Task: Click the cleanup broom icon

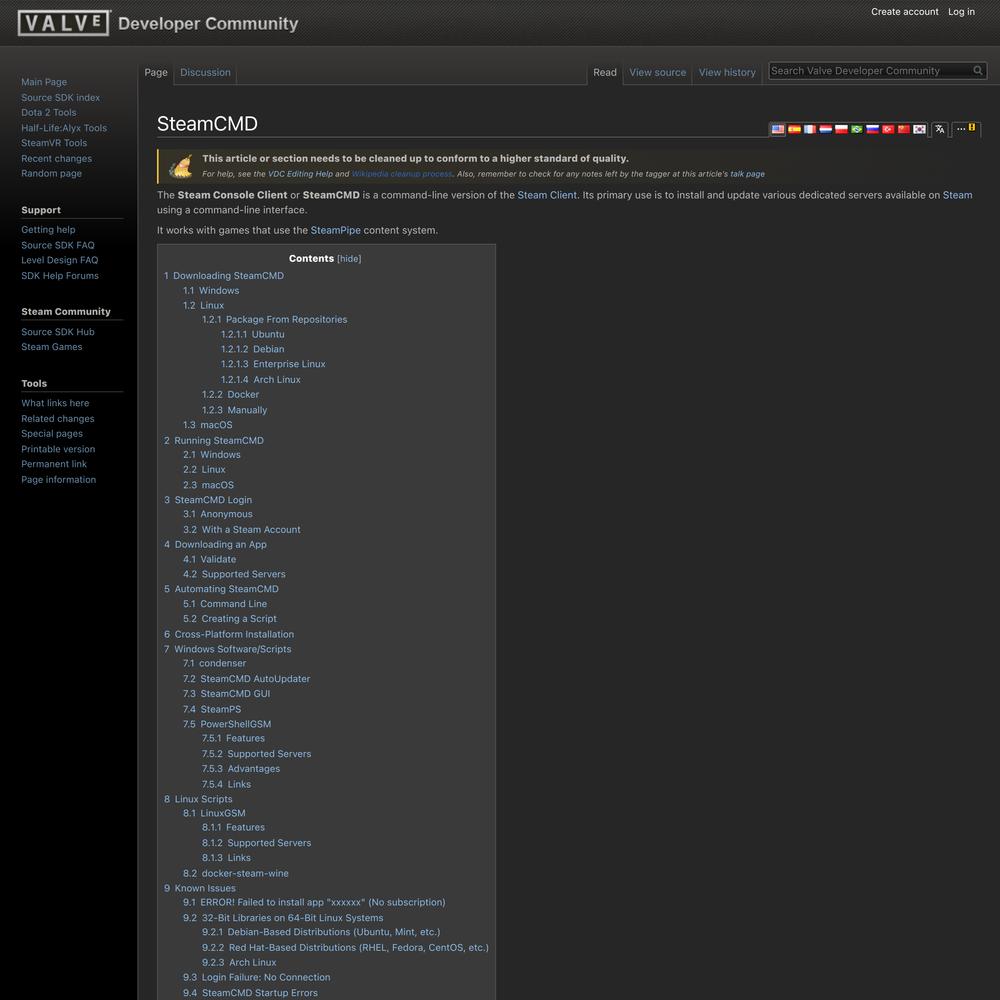Action: (180, 166)
